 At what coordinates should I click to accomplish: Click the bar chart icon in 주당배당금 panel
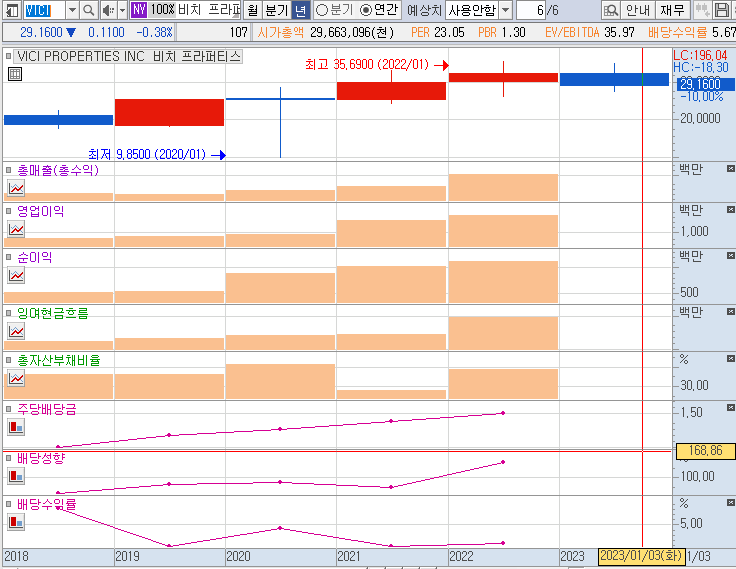(16, 427)
